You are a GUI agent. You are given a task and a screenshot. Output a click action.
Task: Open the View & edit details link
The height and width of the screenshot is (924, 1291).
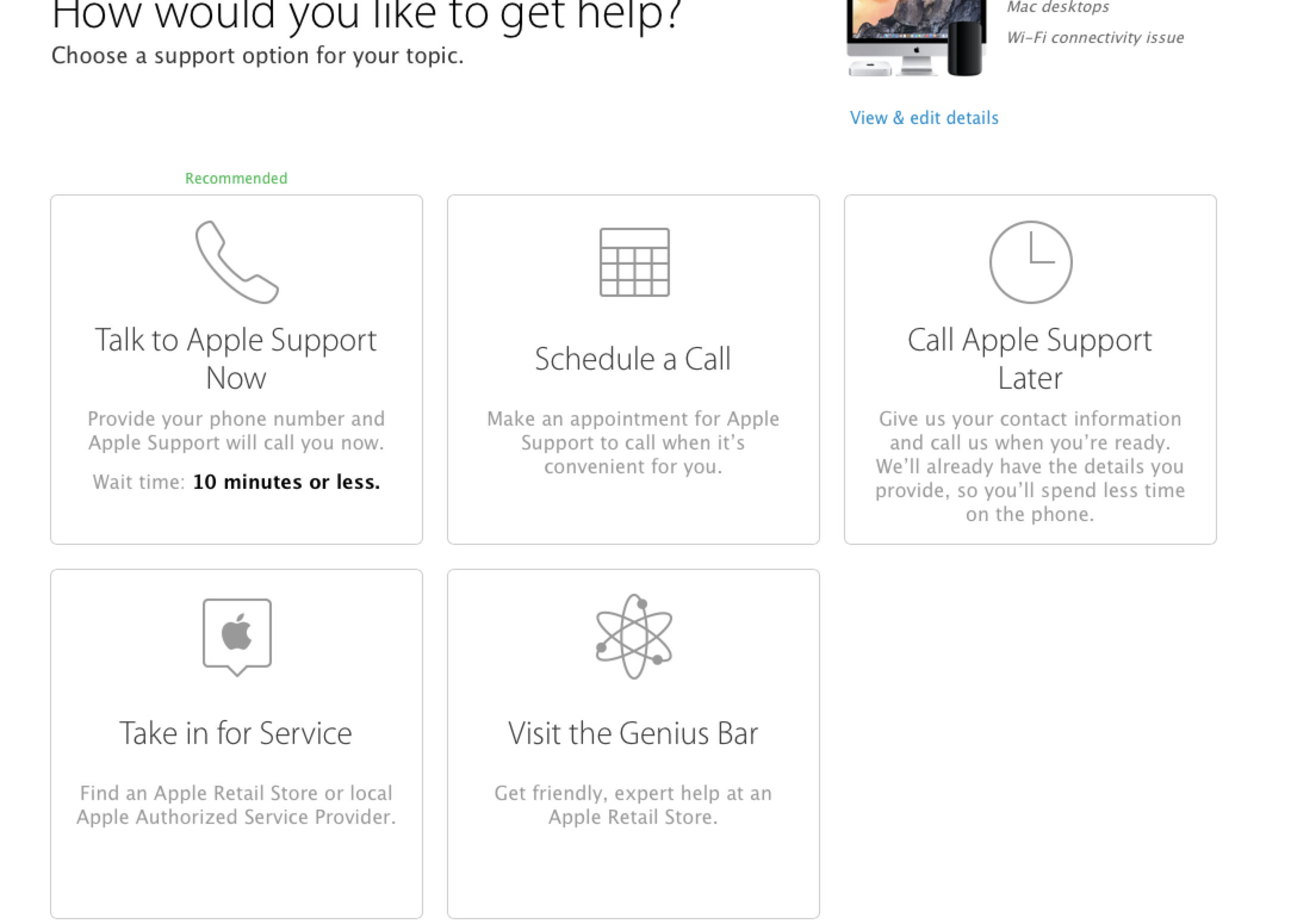924,118
